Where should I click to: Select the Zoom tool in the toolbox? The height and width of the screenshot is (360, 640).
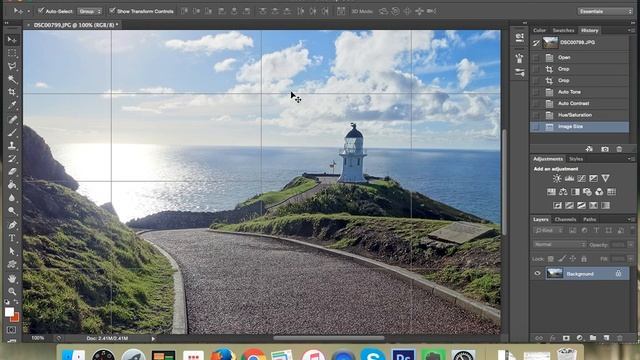[12, 291]
